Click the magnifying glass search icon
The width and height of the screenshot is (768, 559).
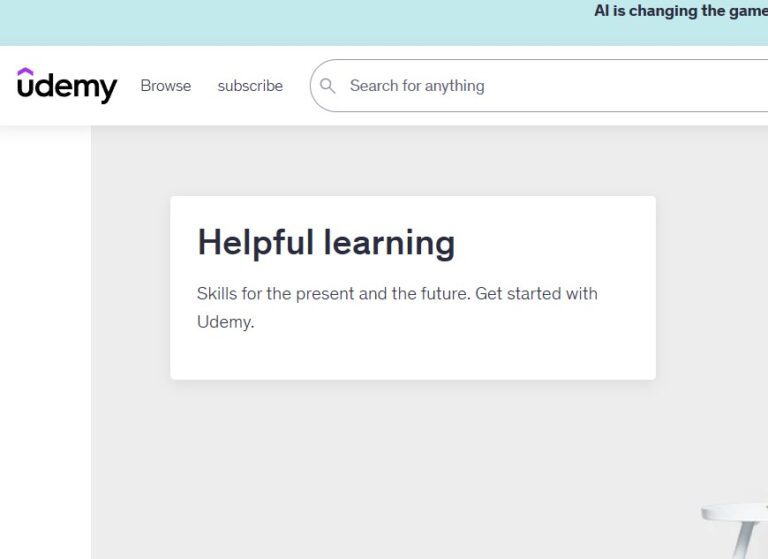pos(327,86)
